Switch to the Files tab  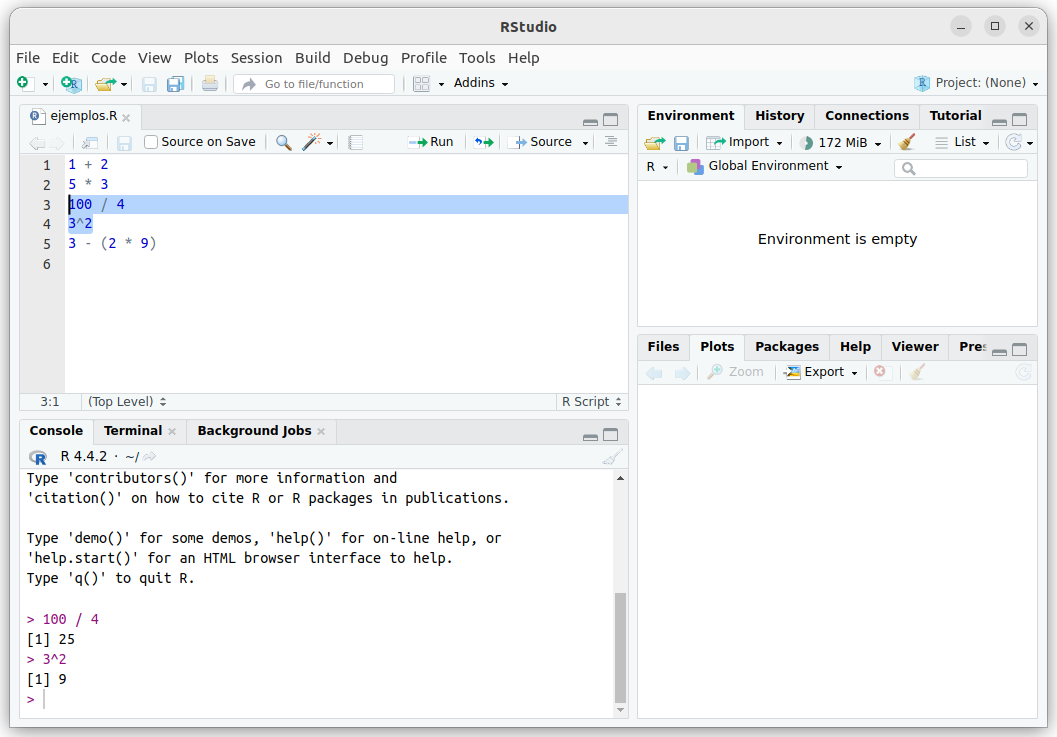[x=663, y=347]
